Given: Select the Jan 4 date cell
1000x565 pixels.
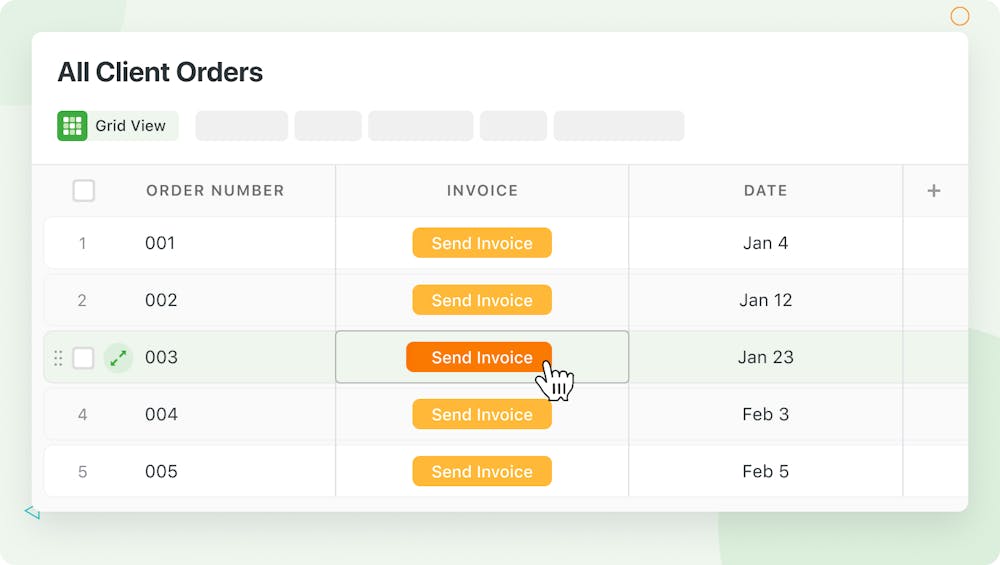Looking at the screenshot, I should 765,243.
